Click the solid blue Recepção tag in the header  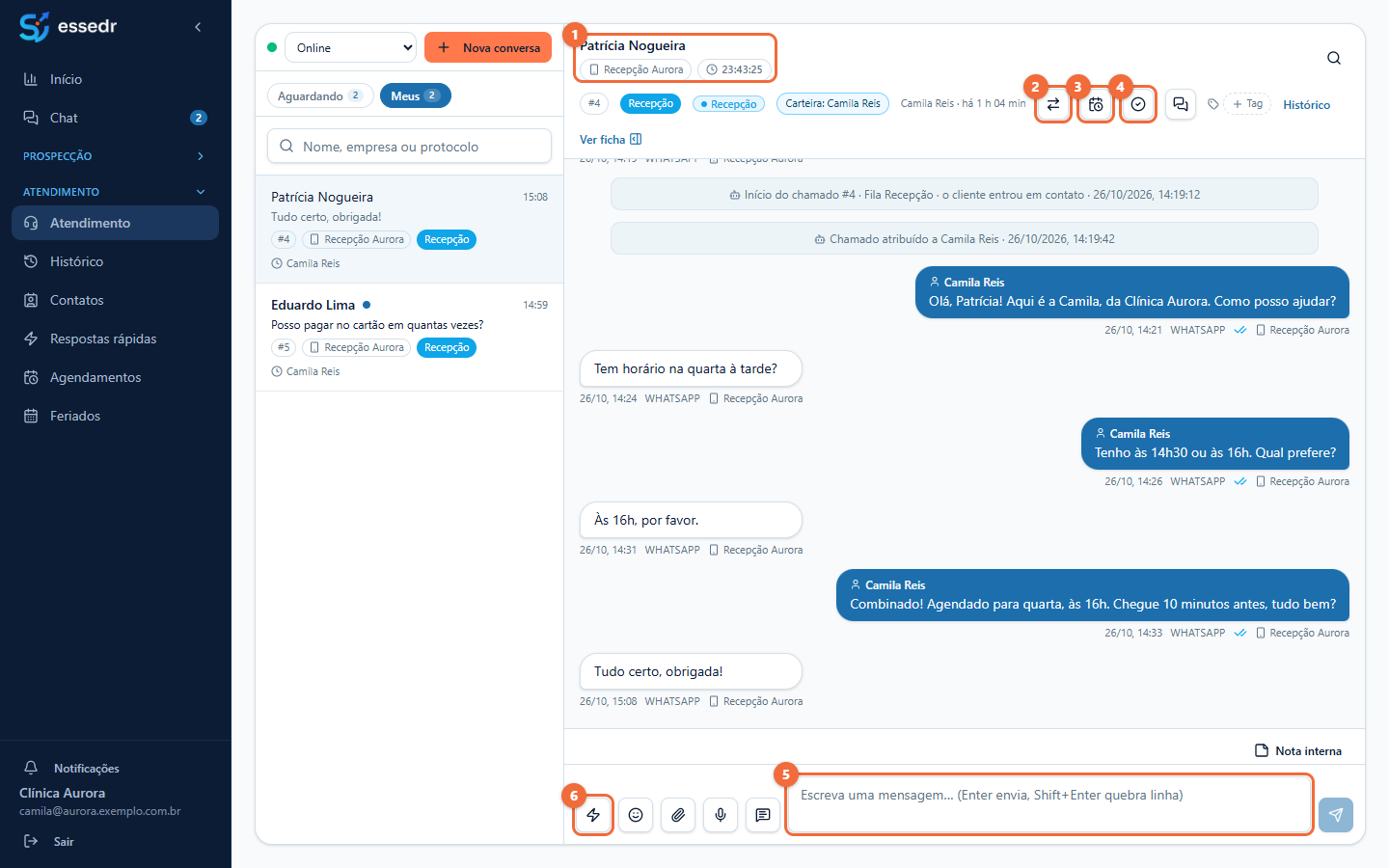pyautogui.click(x=651, y=103)
